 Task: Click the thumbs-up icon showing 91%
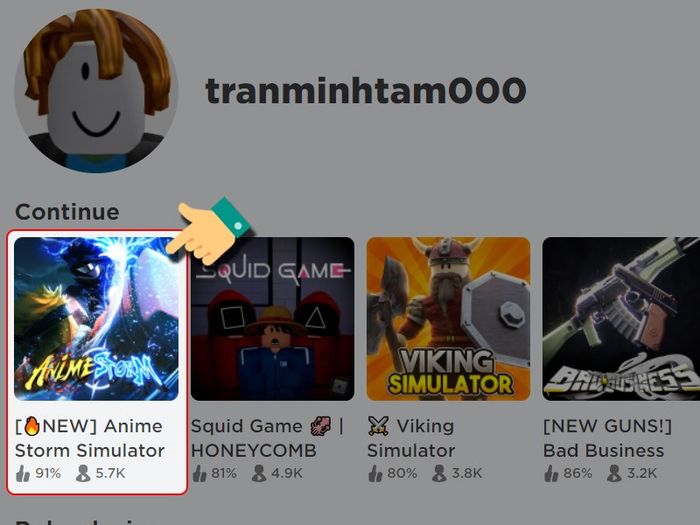(22, 473)
